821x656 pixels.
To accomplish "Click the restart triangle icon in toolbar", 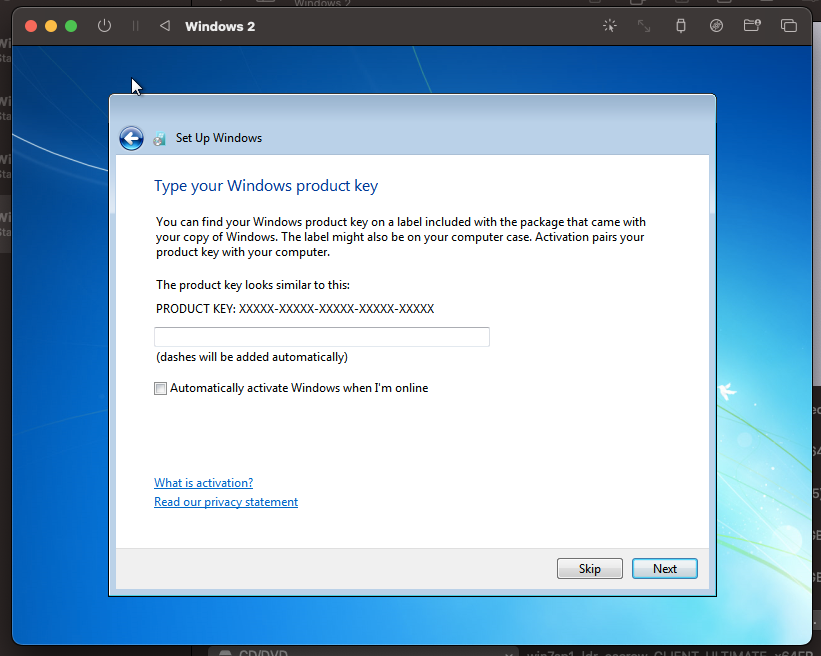I will [x=165, y=26].
